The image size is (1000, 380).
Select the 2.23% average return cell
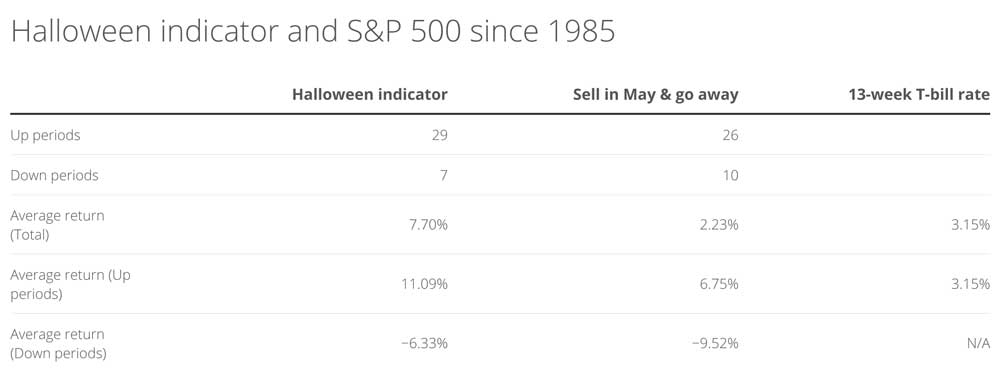point(720,224)
